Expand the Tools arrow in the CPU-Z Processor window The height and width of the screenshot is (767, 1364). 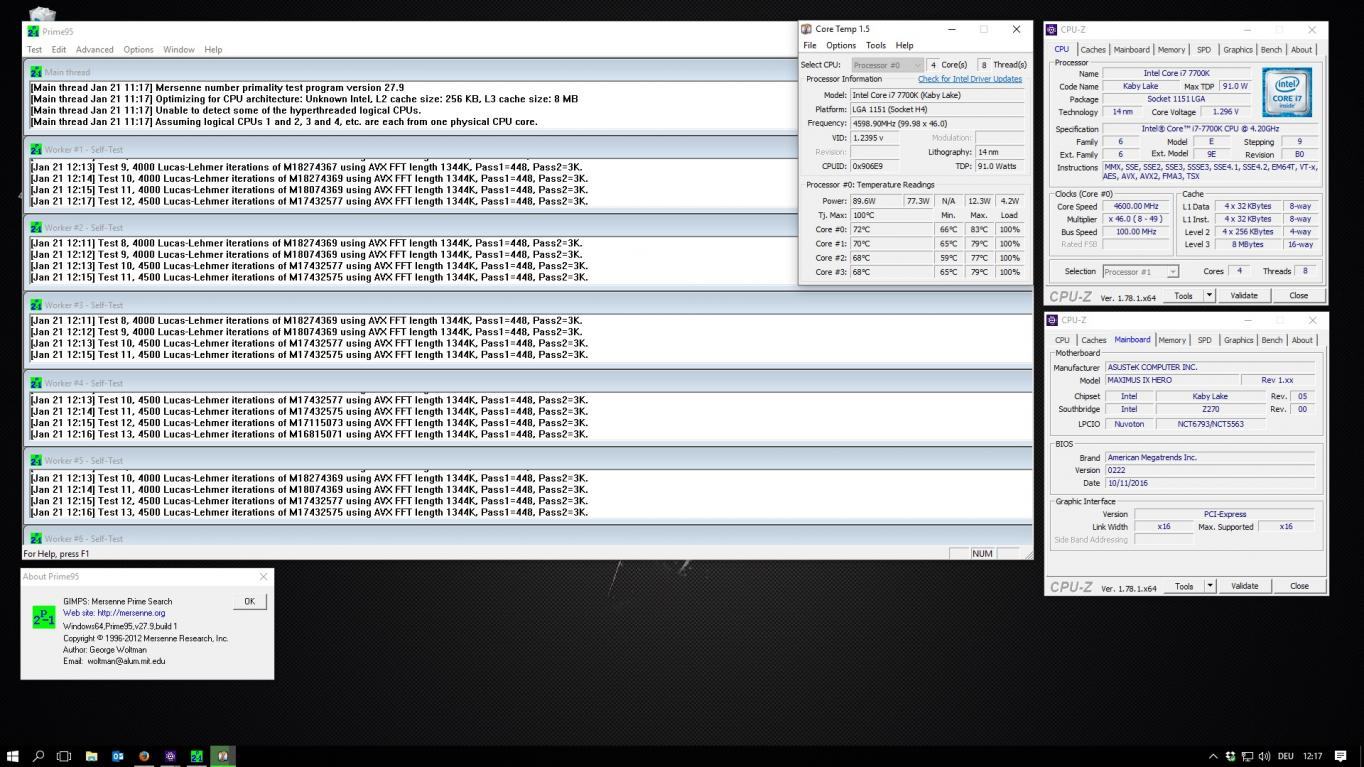(x=1209, y=295)
